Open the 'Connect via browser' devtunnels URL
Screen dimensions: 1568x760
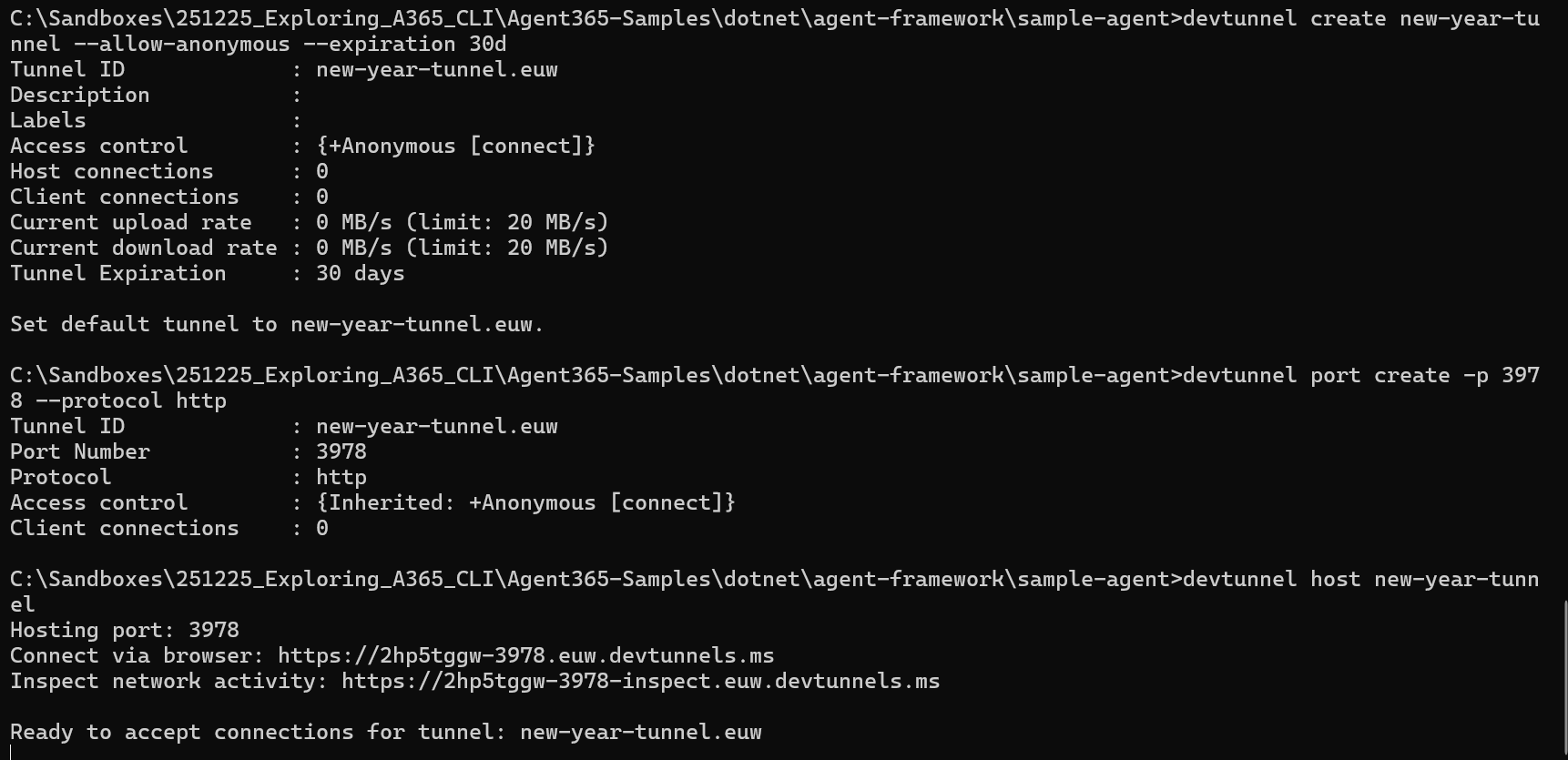pos(525,655)
